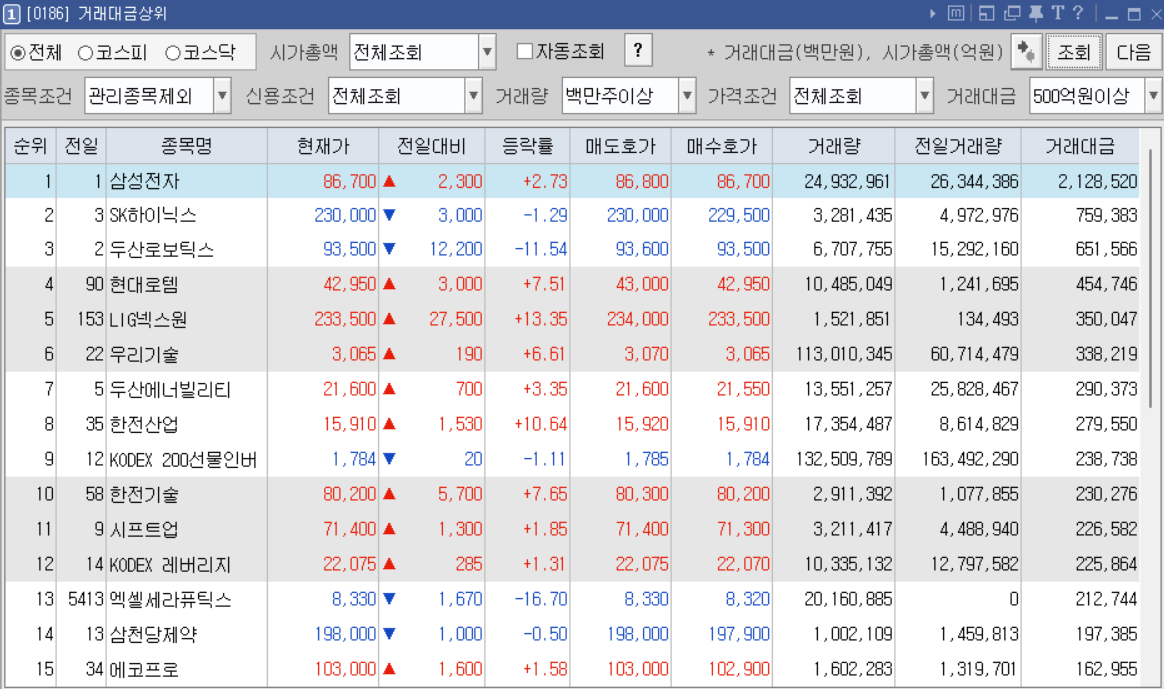Viewport: 1164px width, 689px height.
Task: Click the 매수호가 column header
Action: pos(722,146)
